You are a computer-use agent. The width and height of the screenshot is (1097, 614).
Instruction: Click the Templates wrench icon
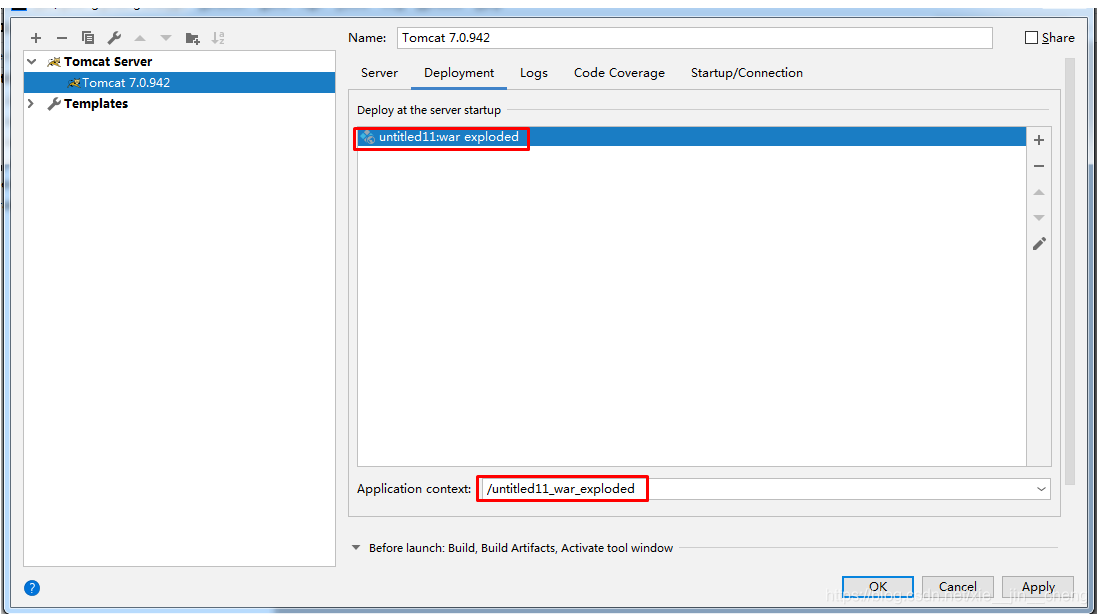53,103
